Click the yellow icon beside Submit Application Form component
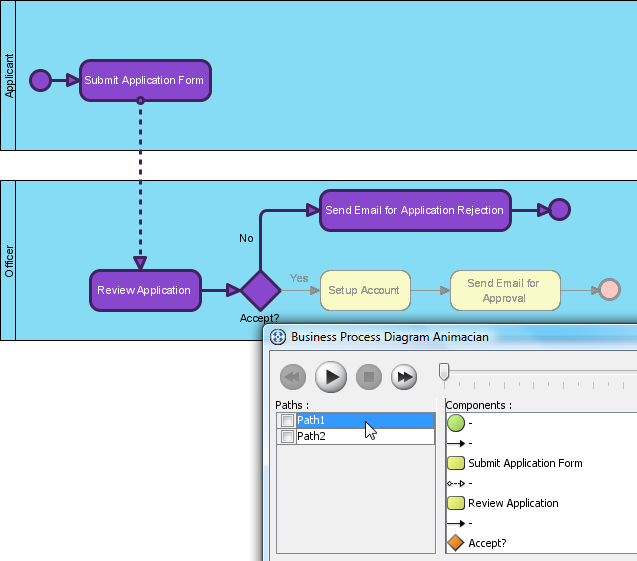 click(x=456, y=463)
